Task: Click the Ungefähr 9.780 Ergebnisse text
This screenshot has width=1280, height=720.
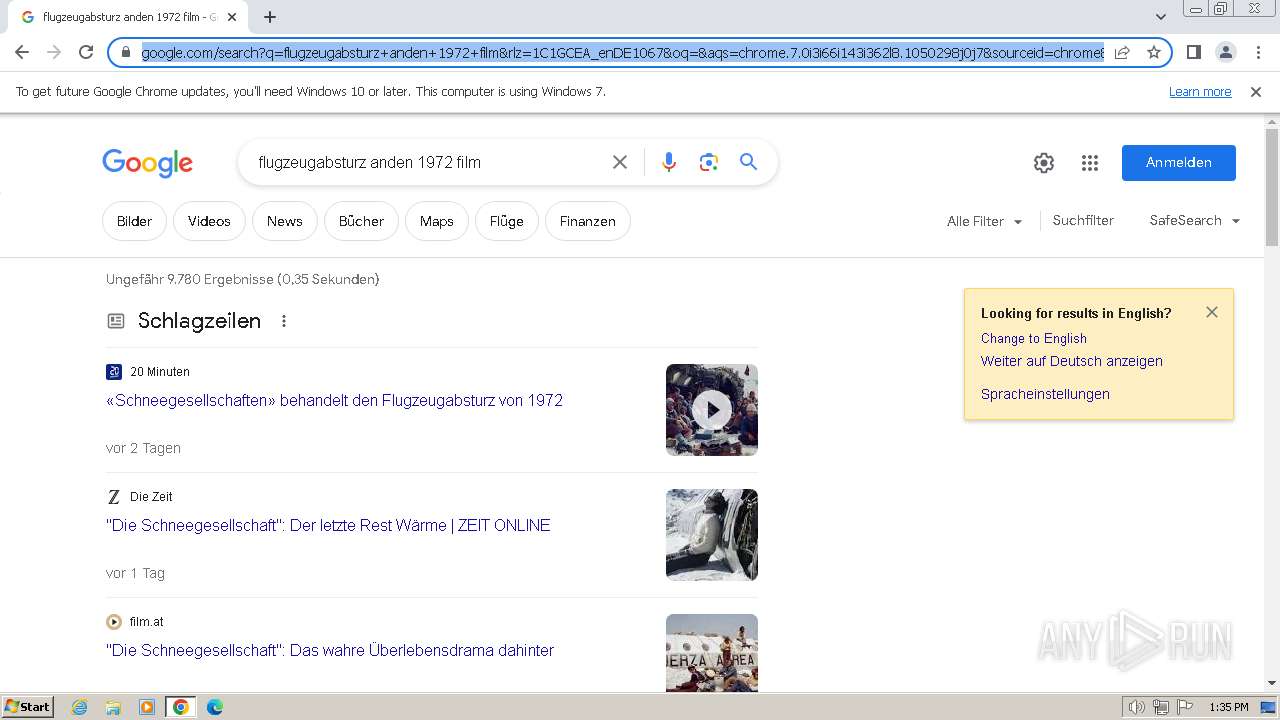Action: (243, 279)
